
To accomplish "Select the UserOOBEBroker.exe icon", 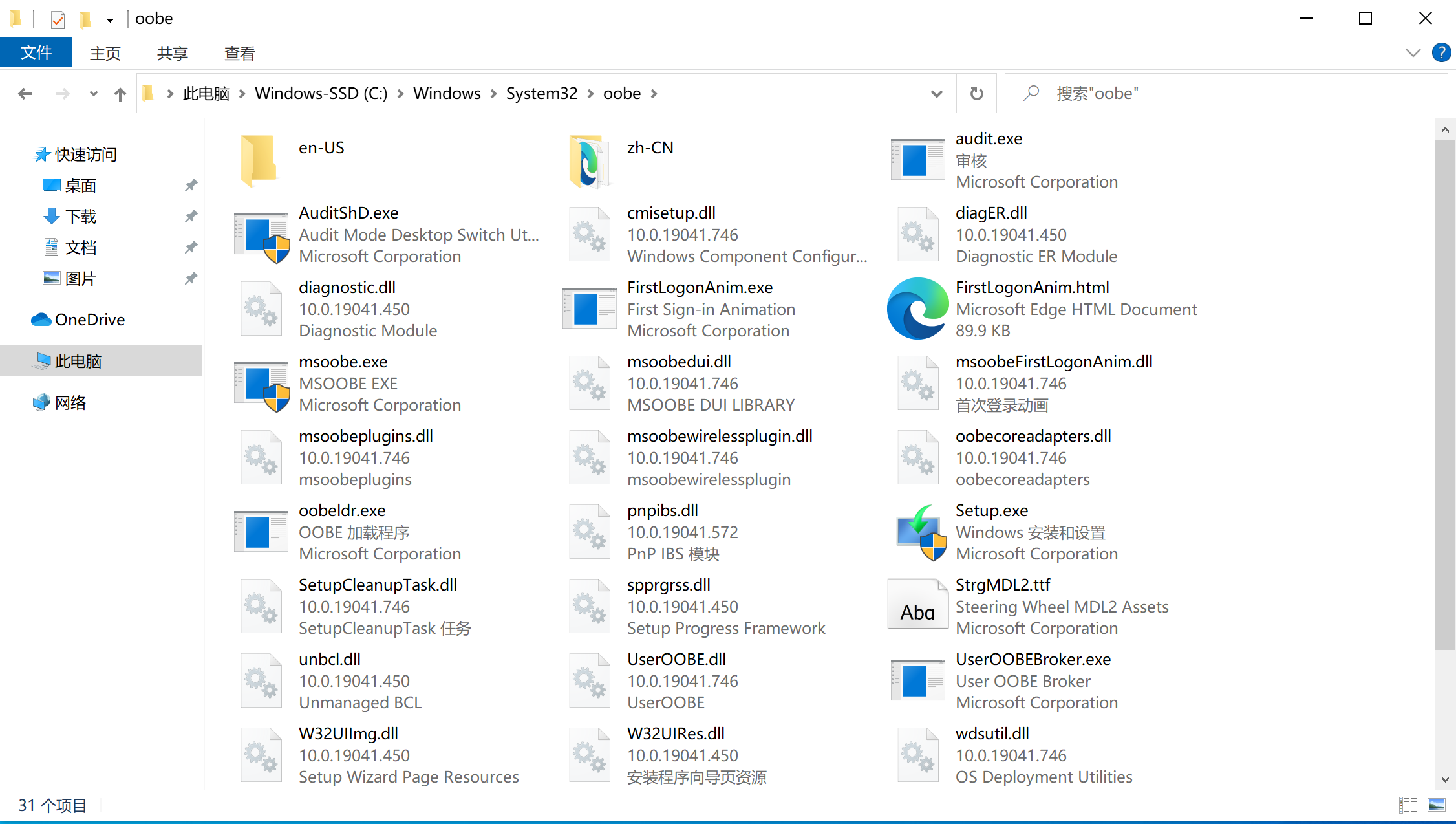I will 917,680.
